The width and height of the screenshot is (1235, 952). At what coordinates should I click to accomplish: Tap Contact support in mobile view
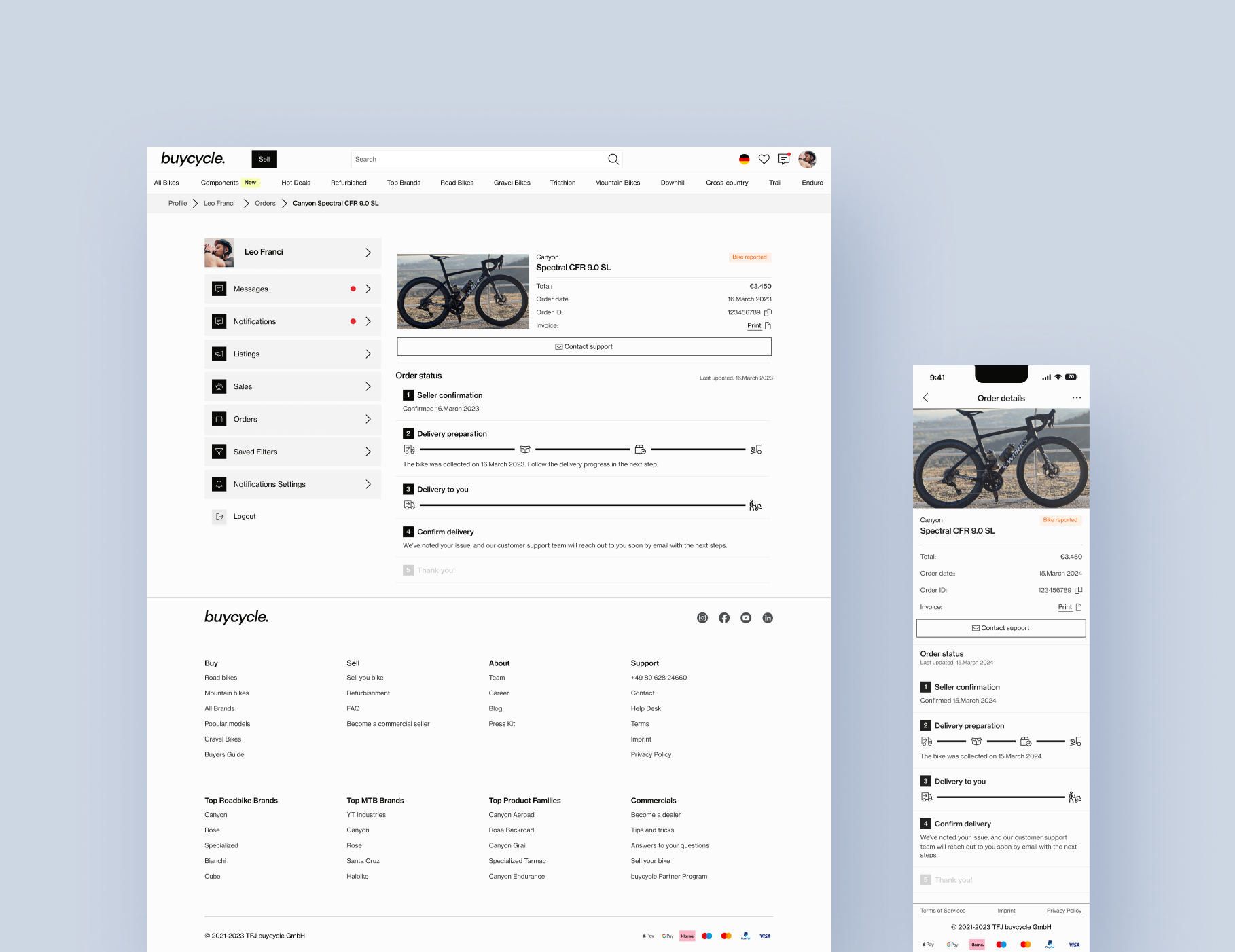[1001, 628]
